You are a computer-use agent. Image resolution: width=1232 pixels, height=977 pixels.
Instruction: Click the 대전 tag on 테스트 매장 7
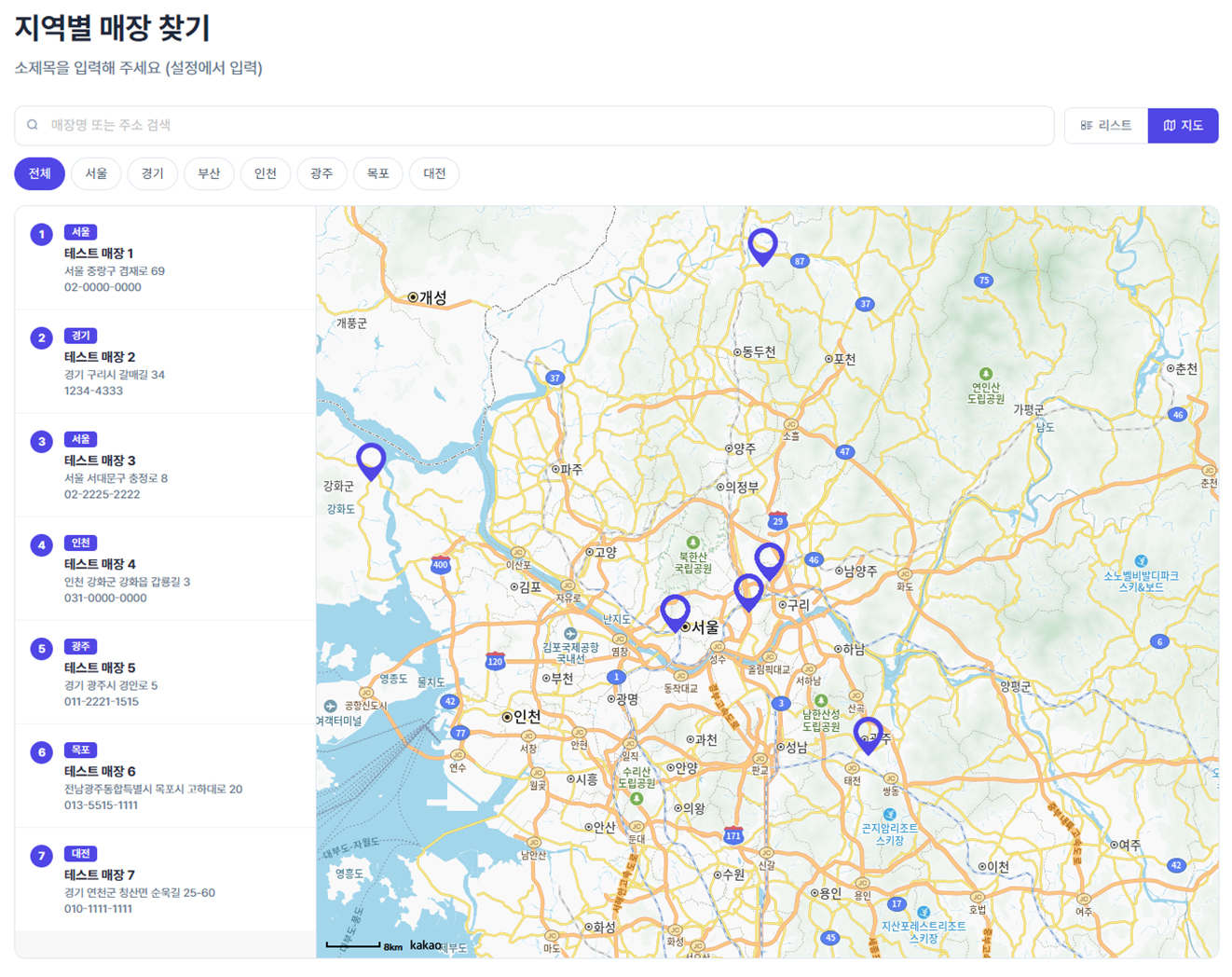(x=81, y=853)
